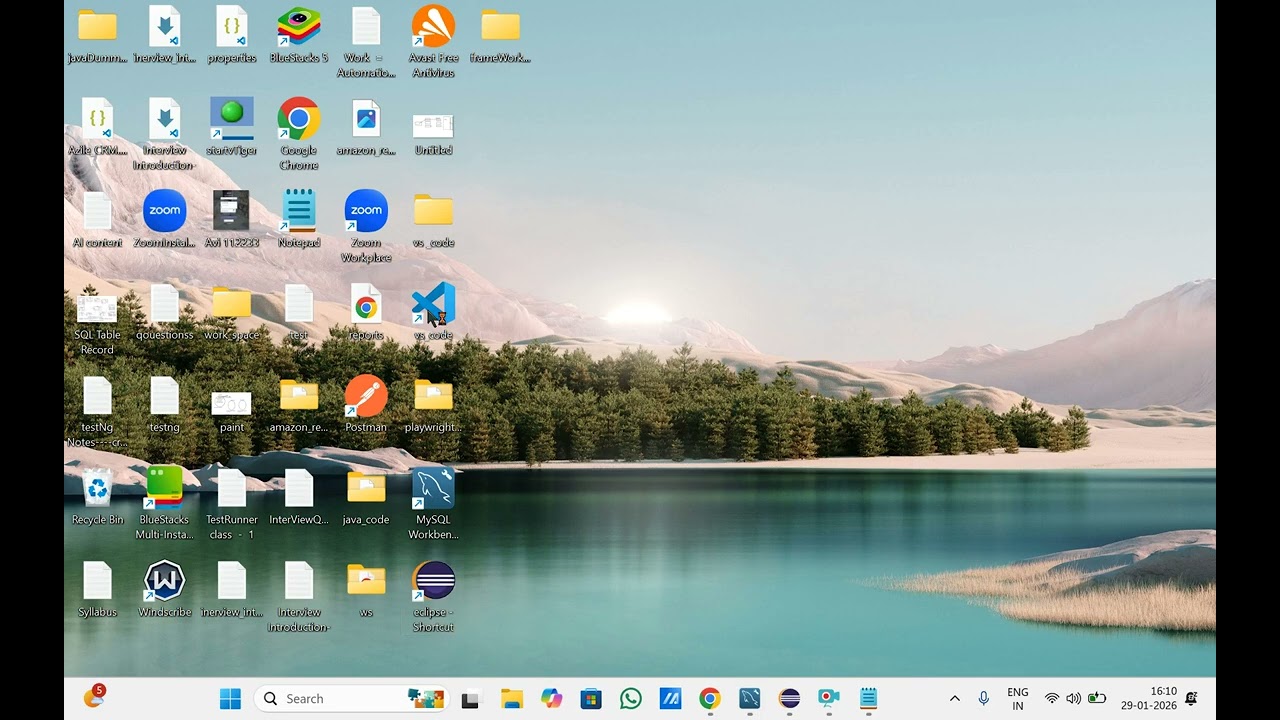Image resolution: width=1280 pixels, height=720 pixels.
Task: Click the microphone tray icon
Action: click(x=984, y=699)
